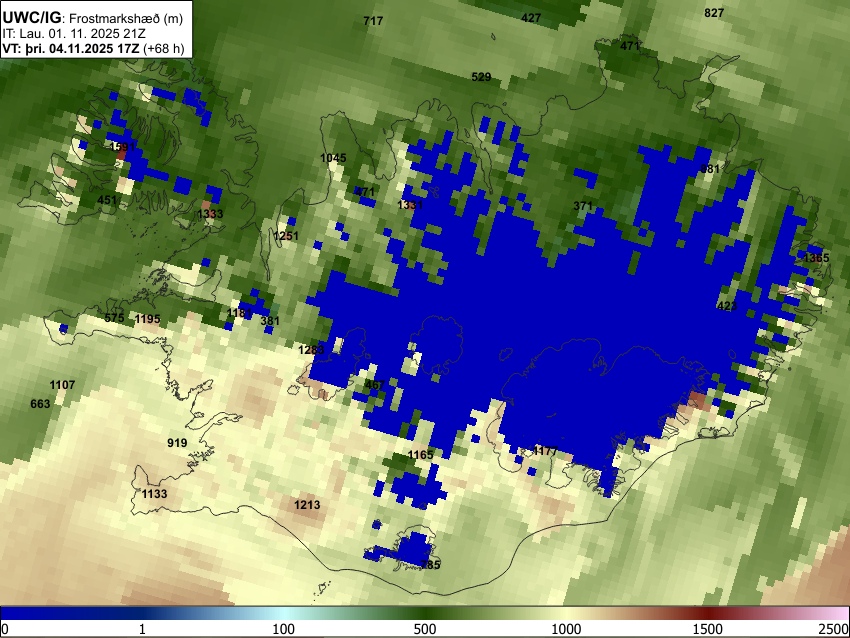The width and height of the screenshot is (850, 638).
Task: Click the map value 575
Action: coord(114,318)
